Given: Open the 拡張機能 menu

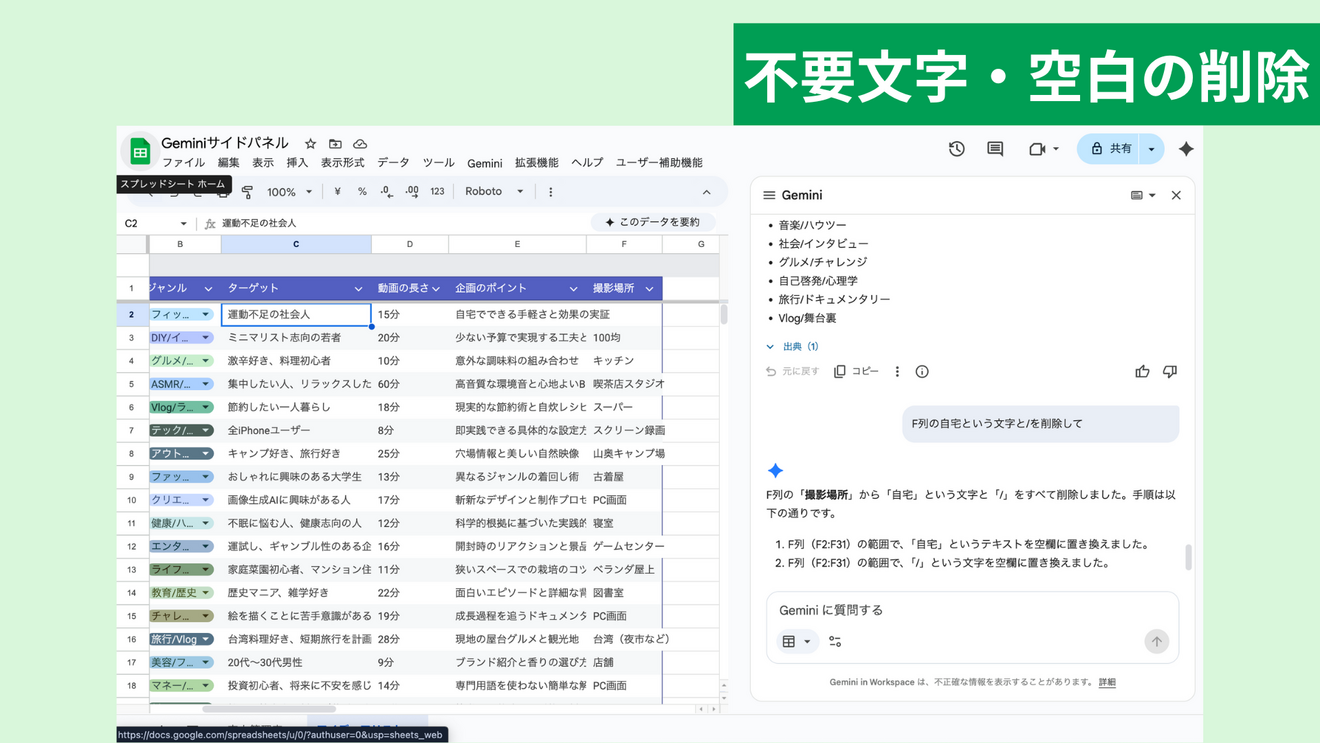Looking at the screenshot, I should click(x=536, y=163).
